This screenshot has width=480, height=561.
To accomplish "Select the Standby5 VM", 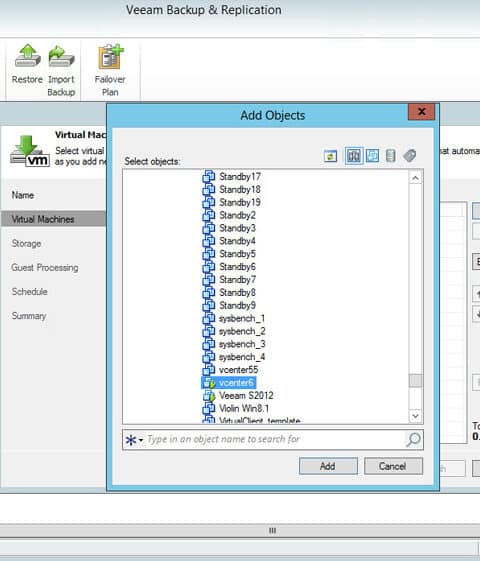I will 237,254.
